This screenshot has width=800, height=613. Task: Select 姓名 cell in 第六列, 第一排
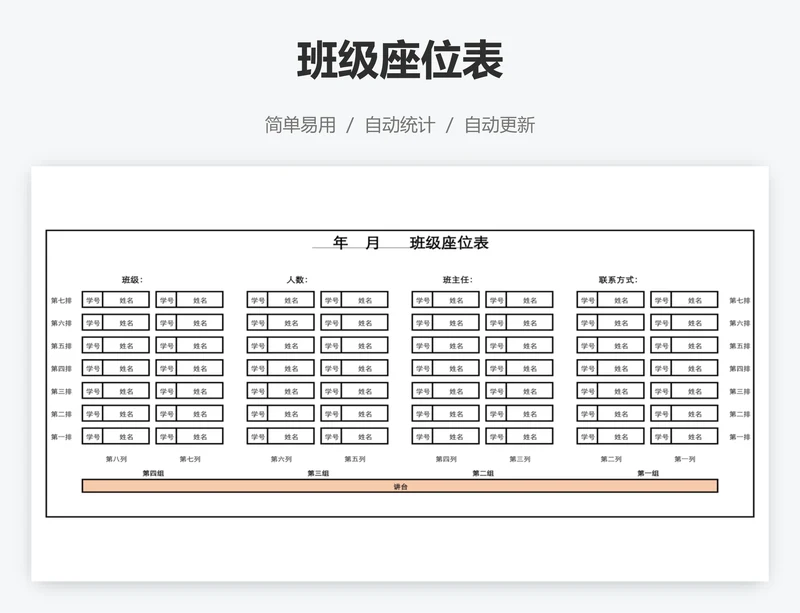pyautogui.click(x=291, y=436)
